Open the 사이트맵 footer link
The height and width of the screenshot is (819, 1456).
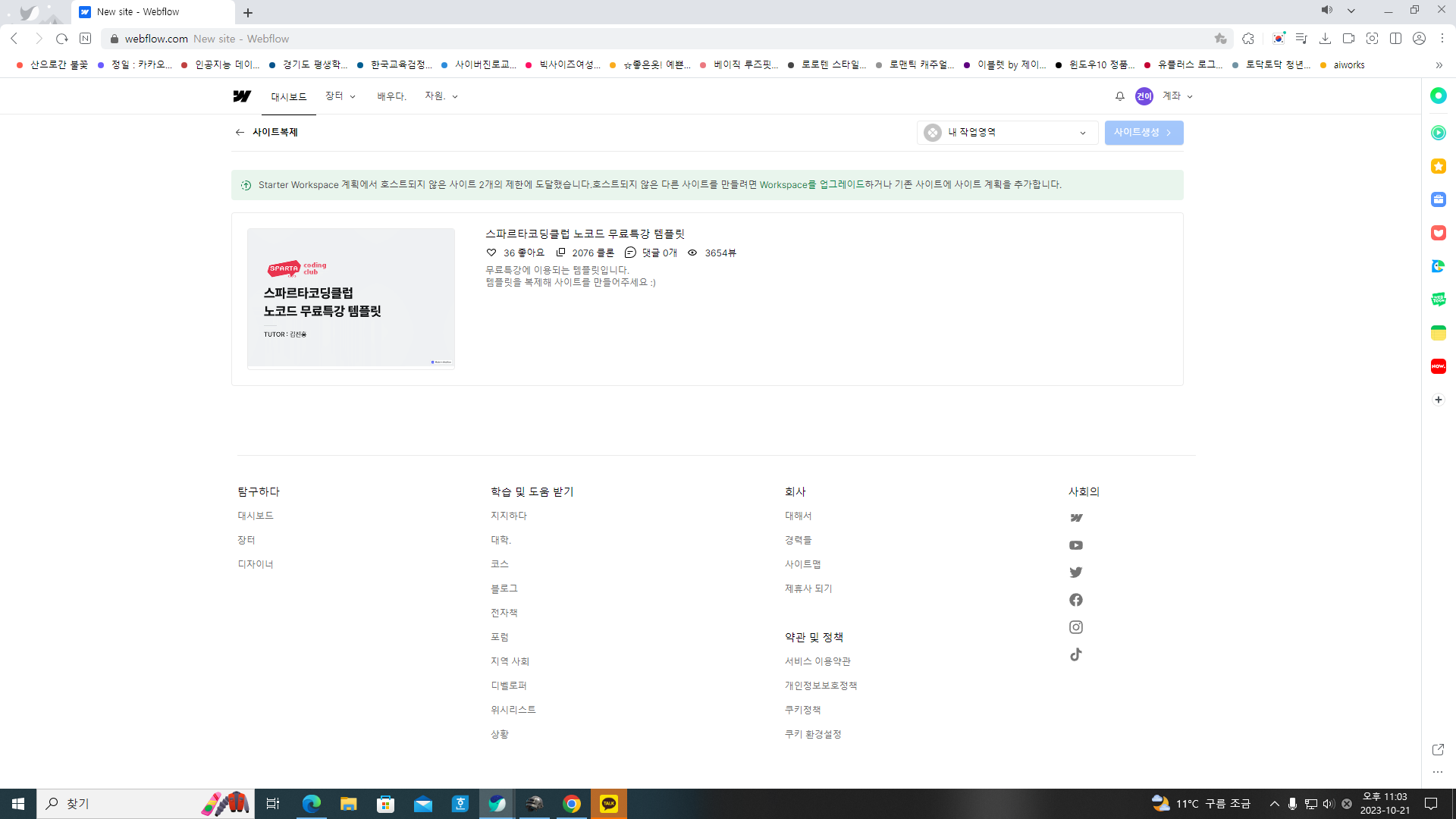pyautogui.click(x=803, y=564)
